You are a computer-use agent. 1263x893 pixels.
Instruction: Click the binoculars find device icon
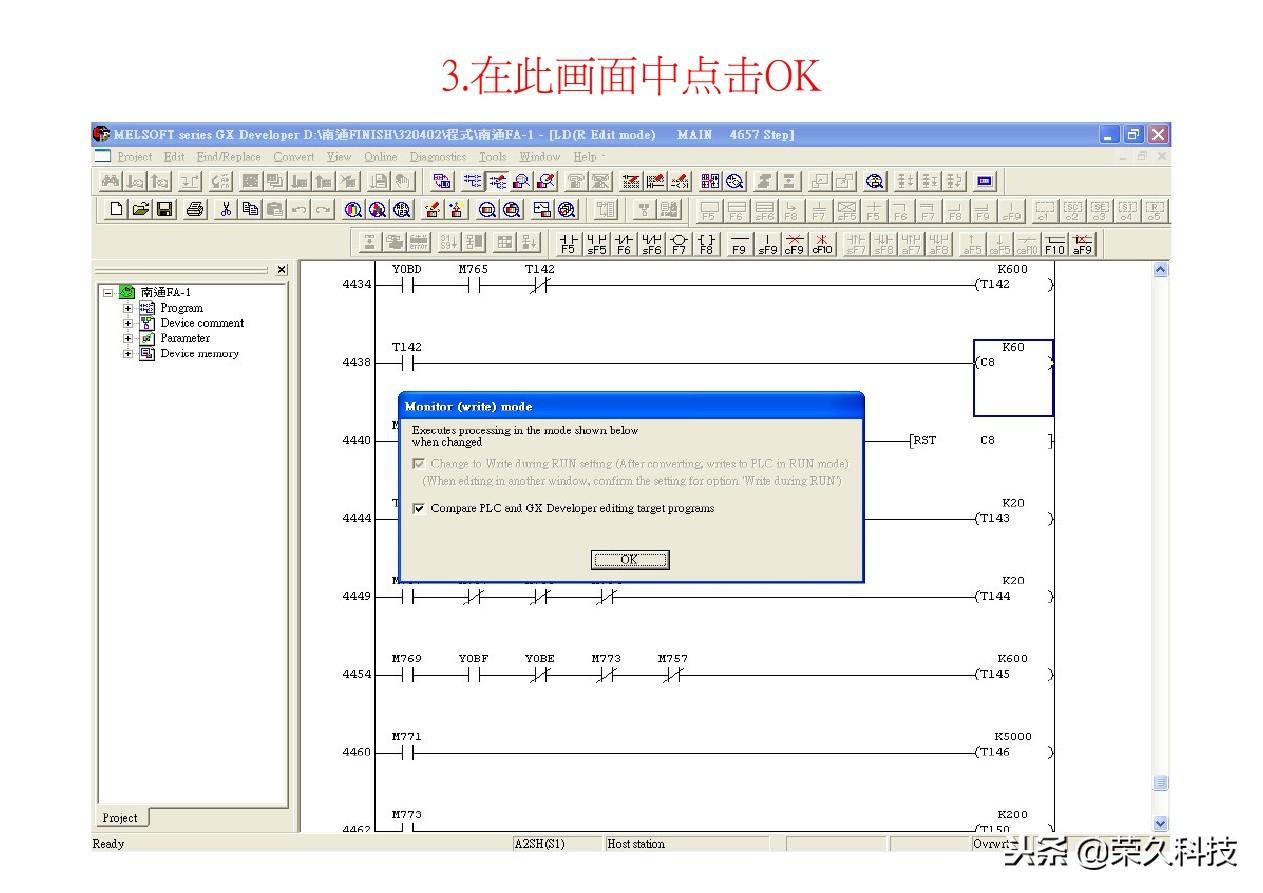pyautogui.click(x=110, y=181)
